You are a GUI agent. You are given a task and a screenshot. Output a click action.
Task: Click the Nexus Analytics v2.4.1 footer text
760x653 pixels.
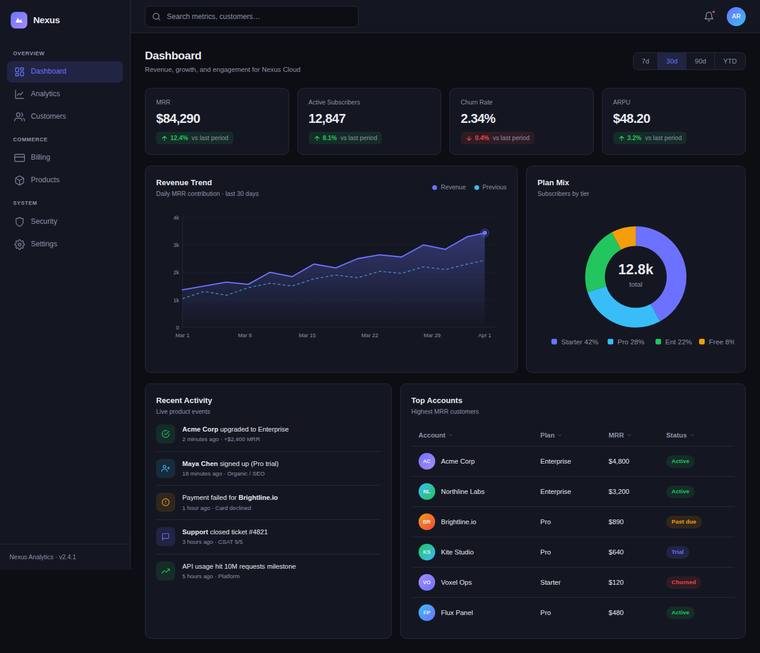[x=43, y=557]
